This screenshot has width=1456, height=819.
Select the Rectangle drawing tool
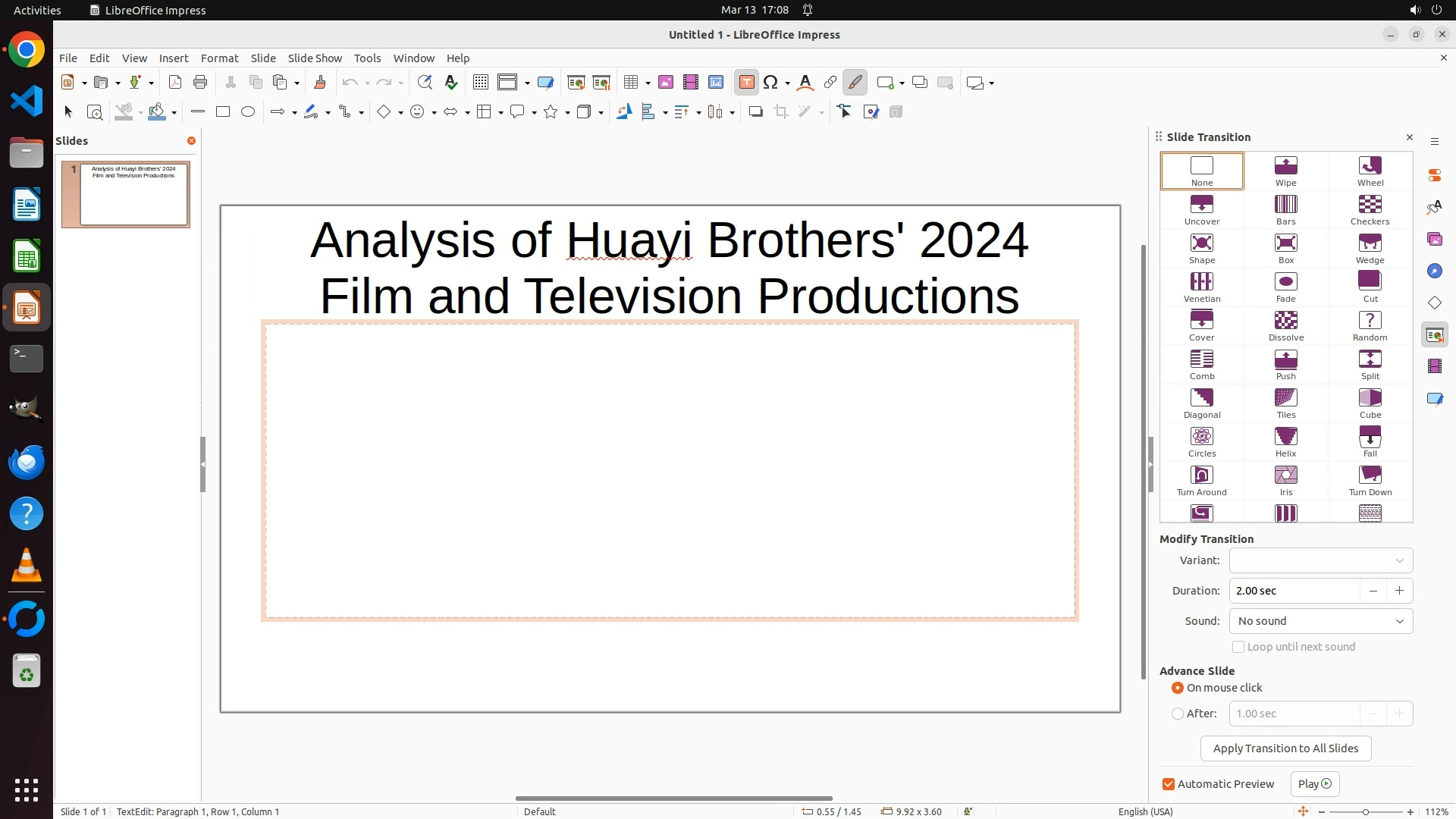pyautogui.click(x=222, y=112)
